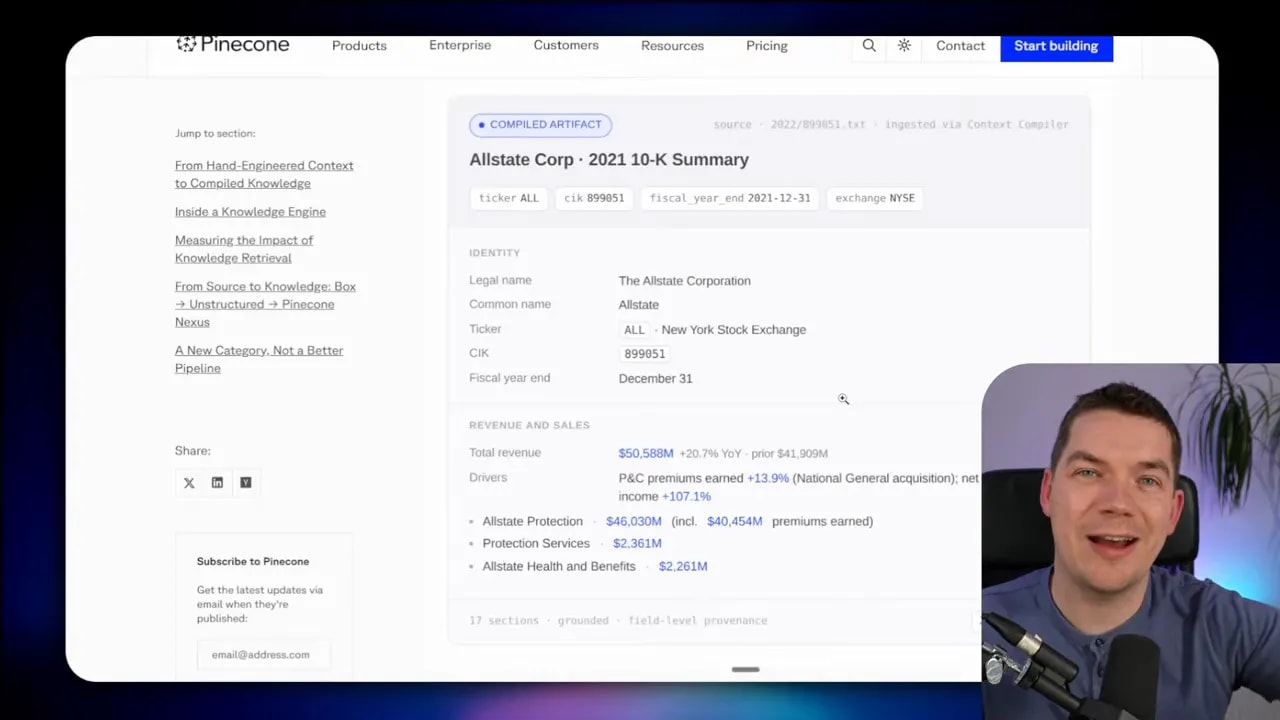Select the fiscal_year_end 2021-12-31 tag
The width and height of the screenshot is (1280, 720).
pos(730,198)
